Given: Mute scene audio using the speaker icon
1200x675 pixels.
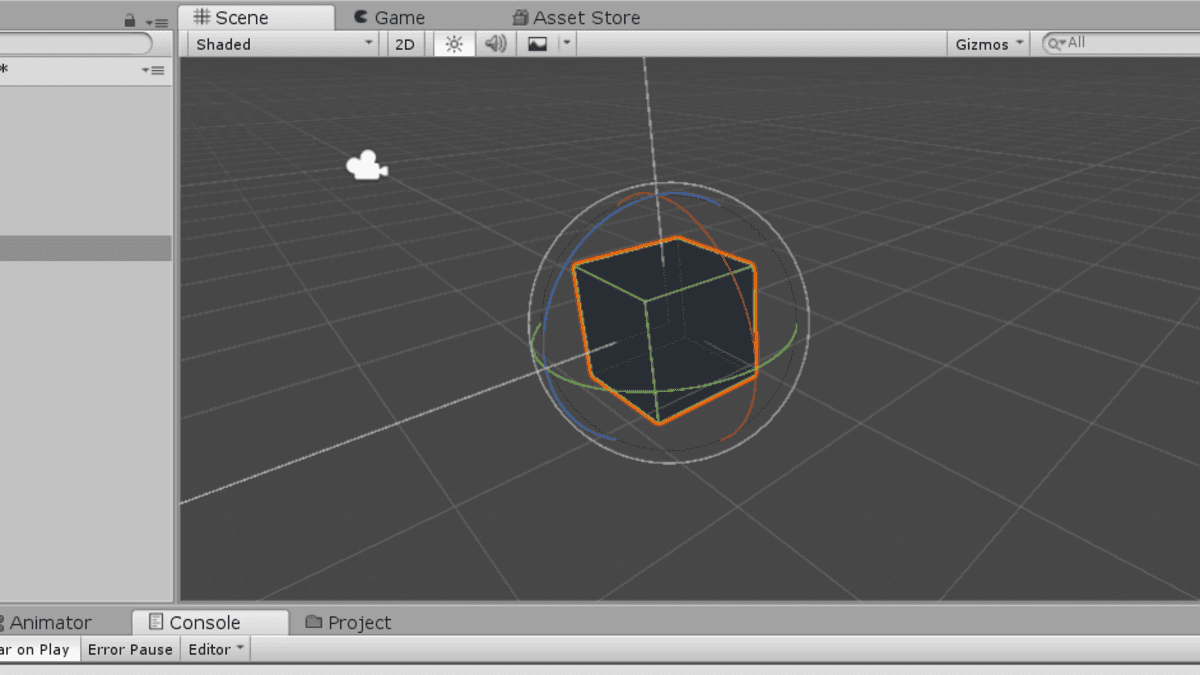Looking at the screenshot, I should coord(494,43).
